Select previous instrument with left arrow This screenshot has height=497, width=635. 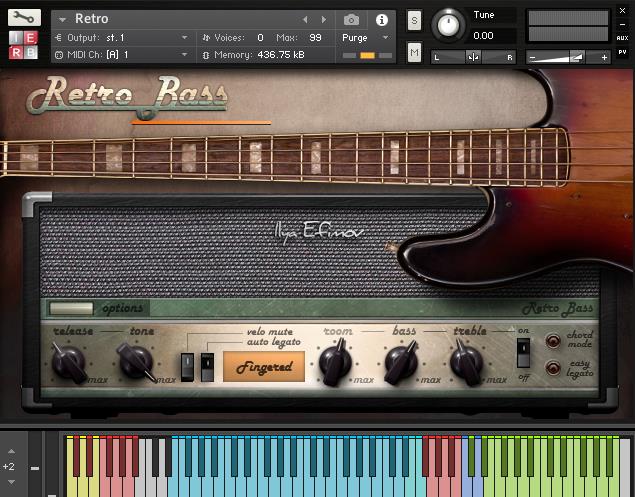click(x=305, y=19)
